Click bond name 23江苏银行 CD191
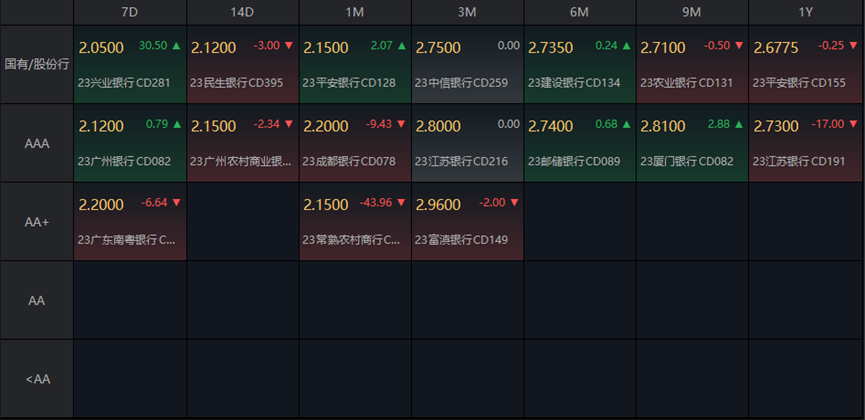 [799, 162]
